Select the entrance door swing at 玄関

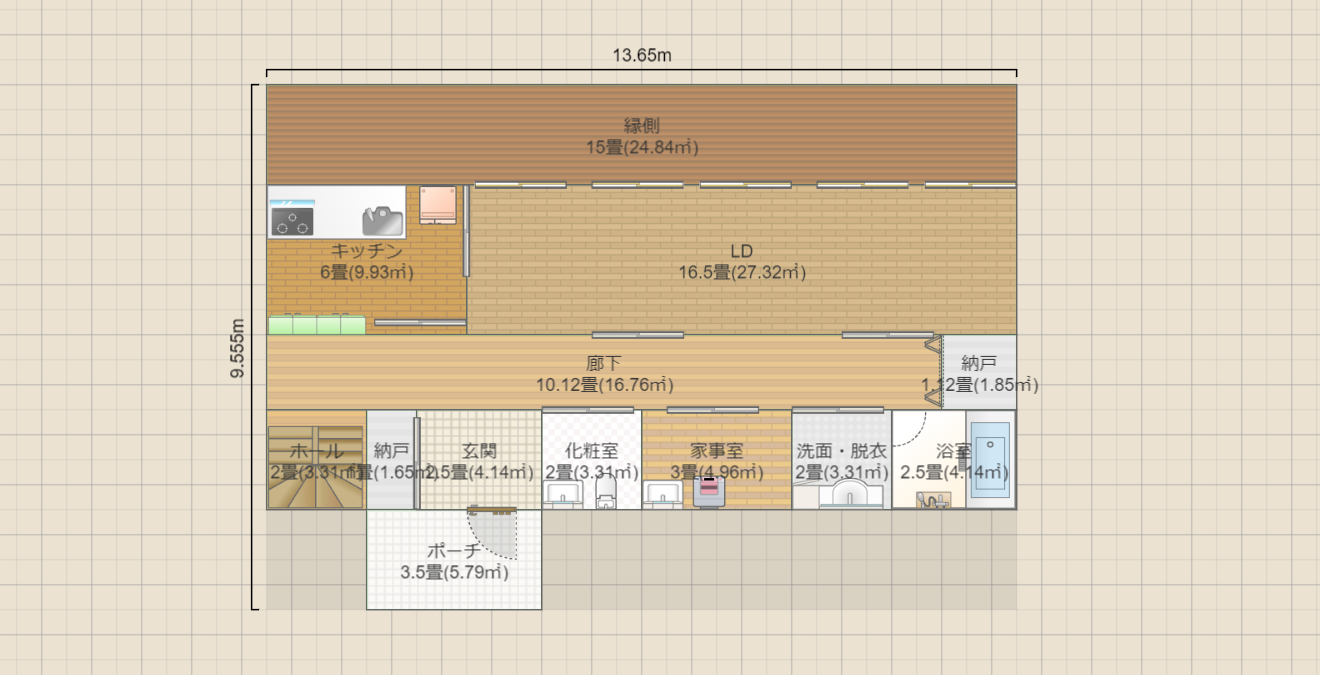click(493, 534)
